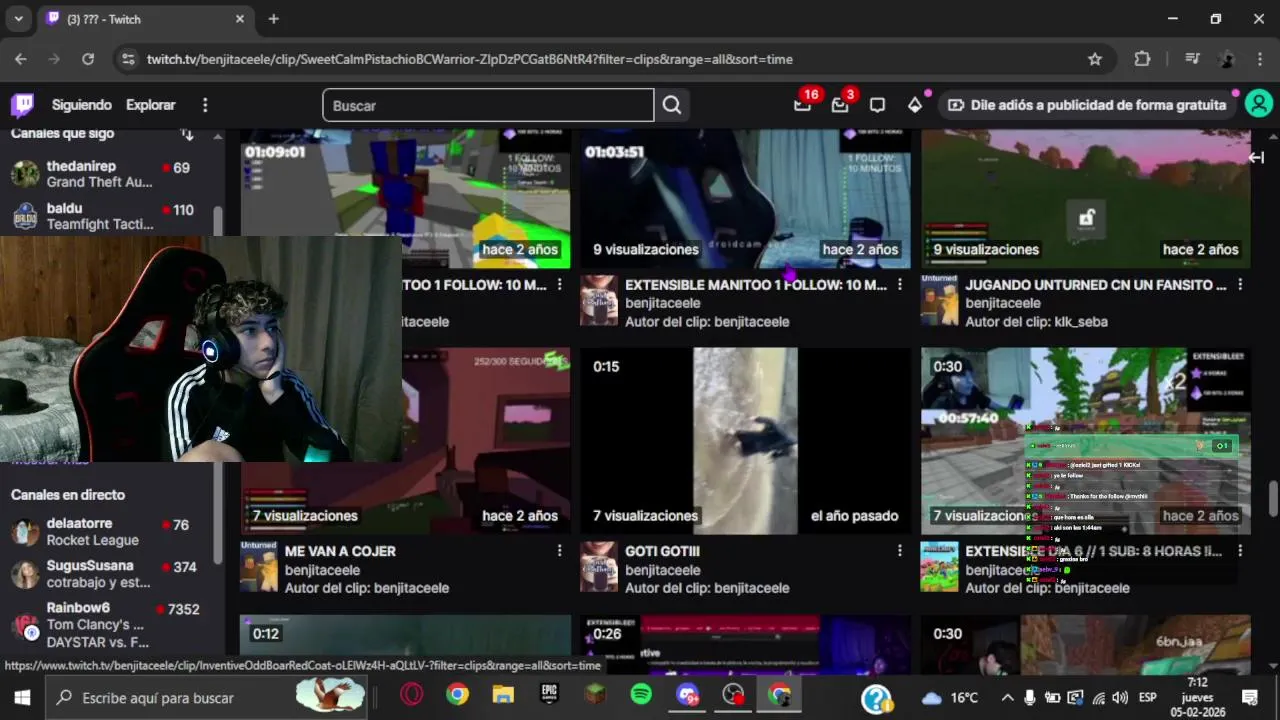Click the Twitch logo home icon
Screen dimensions: 1280x720
click(22, 105)
